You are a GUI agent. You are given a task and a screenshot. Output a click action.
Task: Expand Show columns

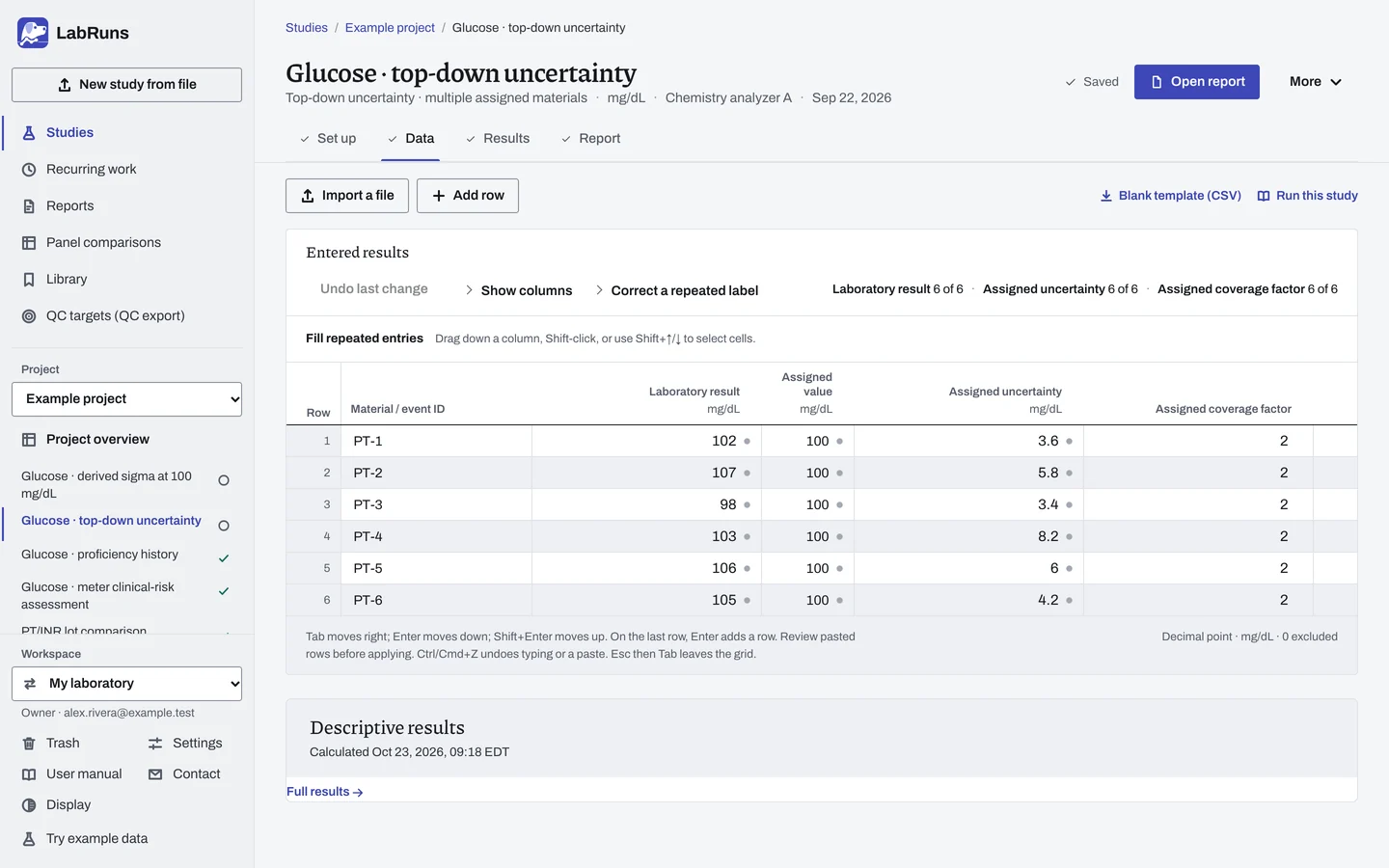[x=519, y=290]
